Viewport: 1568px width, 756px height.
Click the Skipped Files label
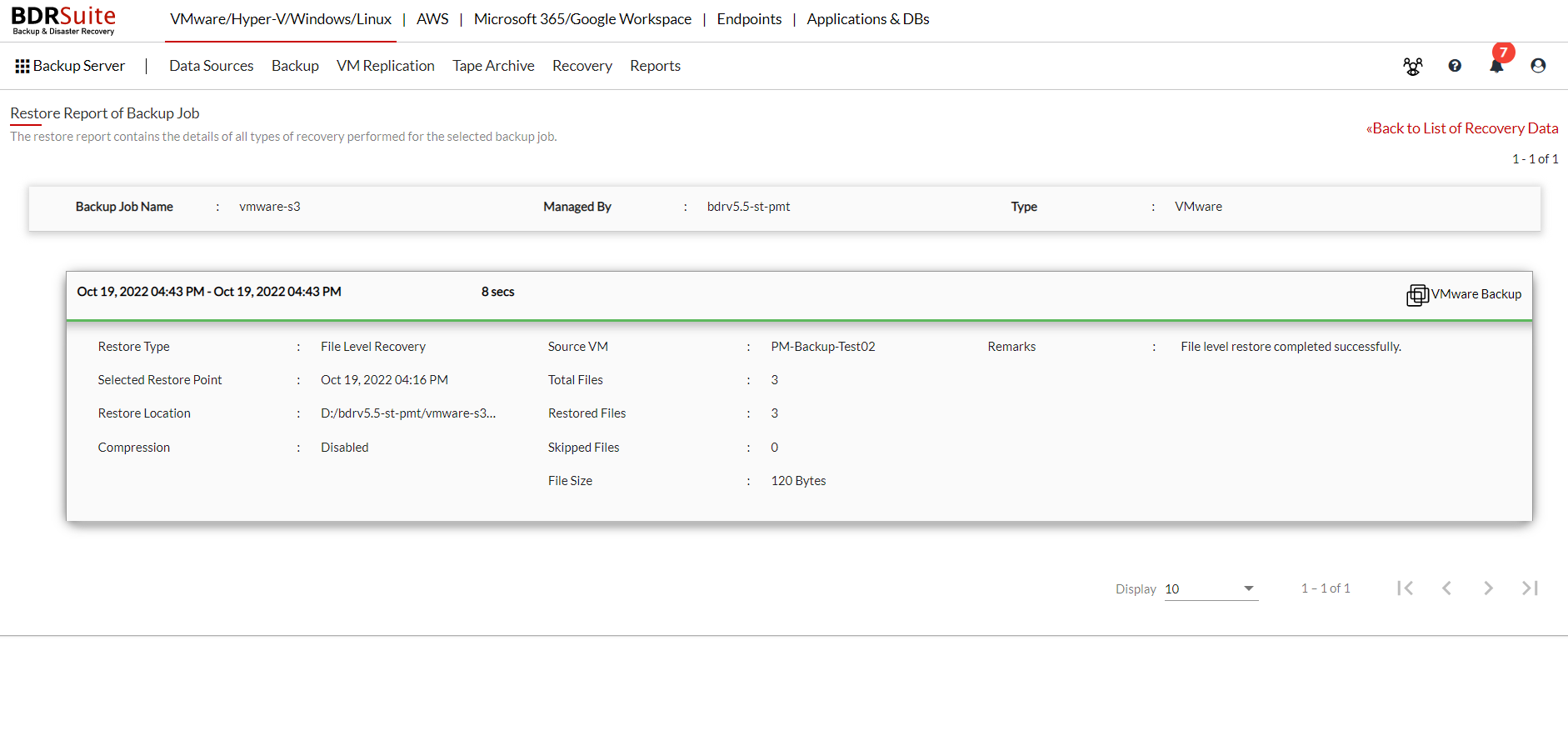tap(583, 448)
